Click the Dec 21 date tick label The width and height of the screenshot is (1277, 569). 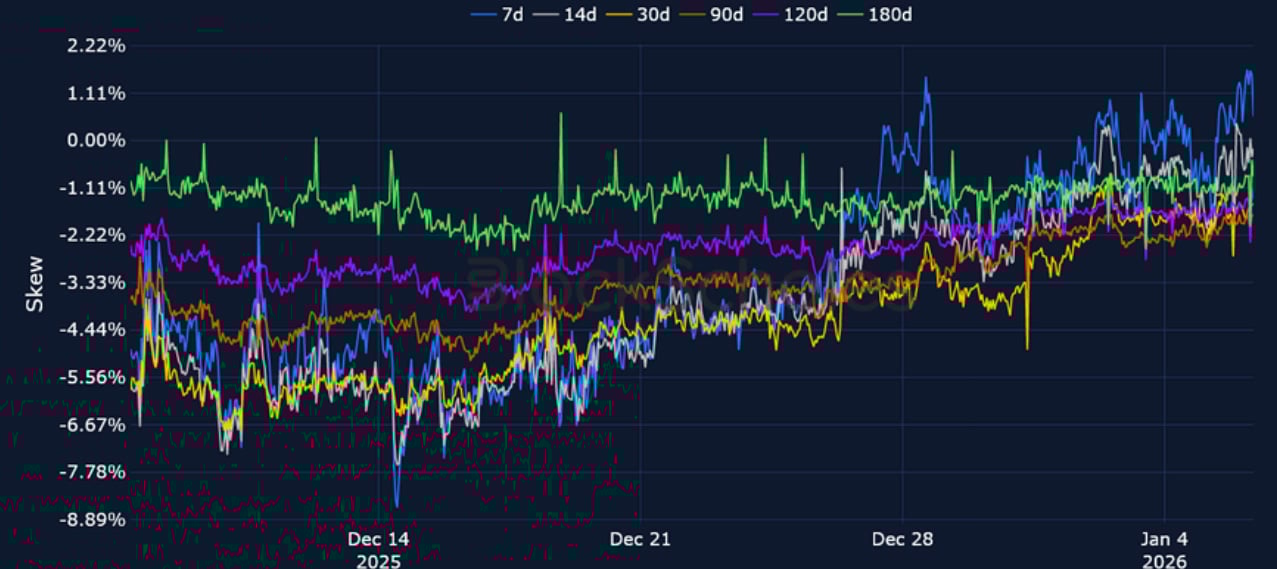click(640, 539)
